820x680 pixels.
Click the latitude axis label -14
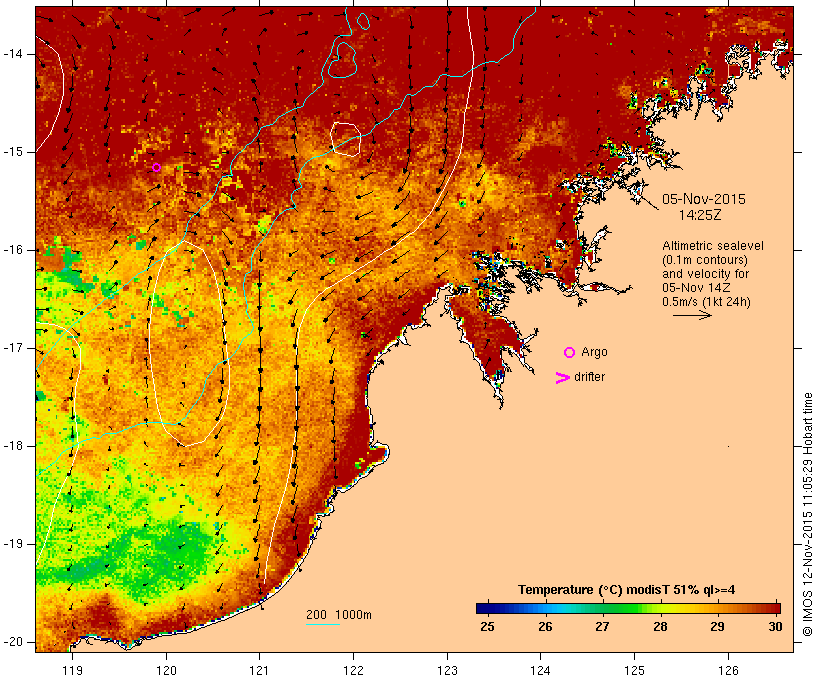[13, 54]
